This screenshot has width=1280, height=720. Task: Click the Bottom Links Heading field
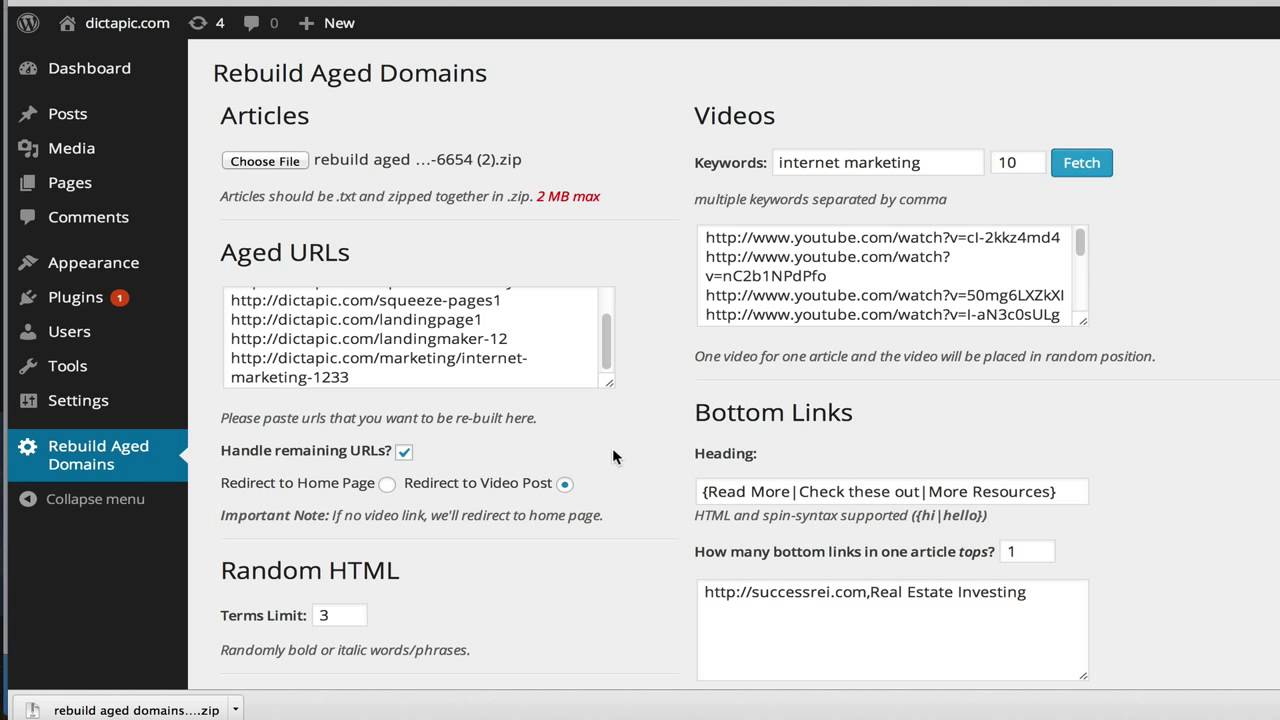(892, 491)
